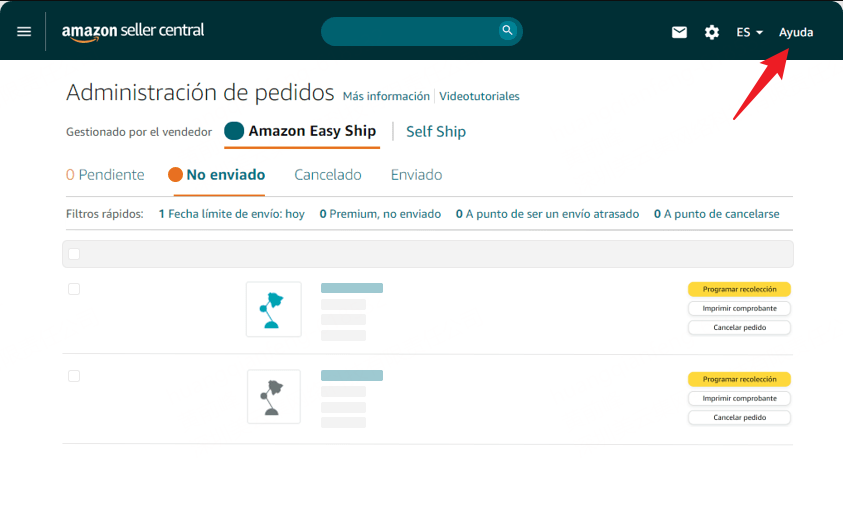Click the search magnifier icon

[507, 30]
